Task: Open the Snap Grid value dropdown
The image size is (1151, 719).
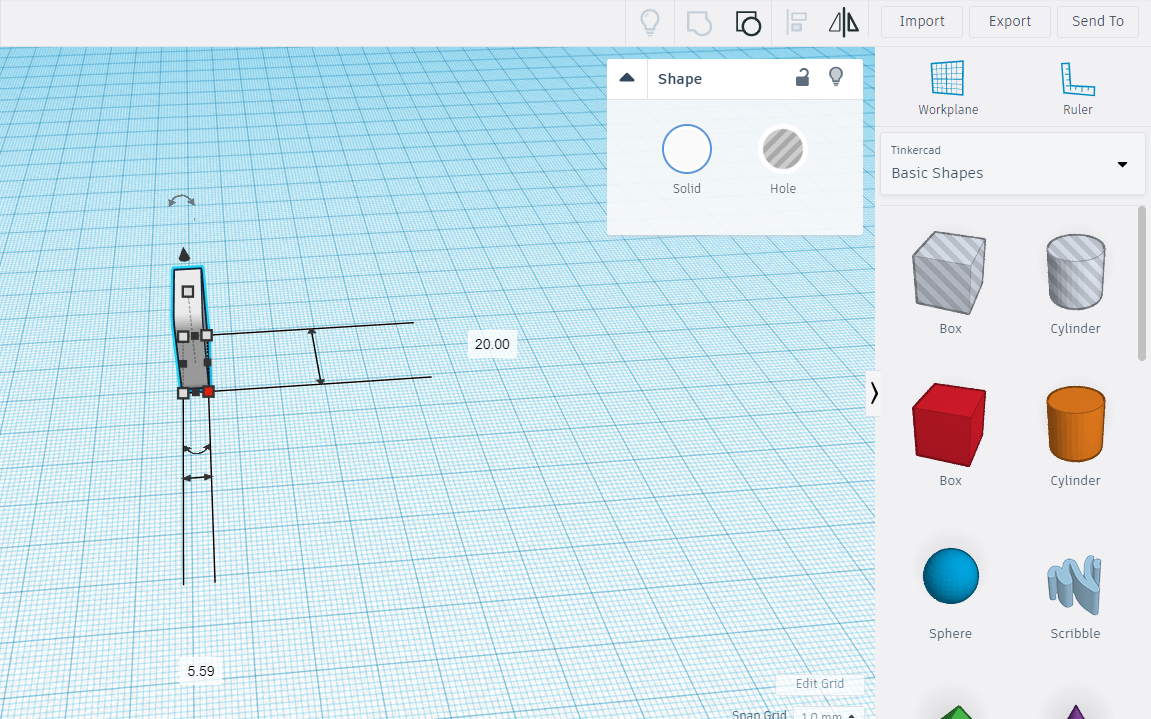Action: click(x=829, y=715)
